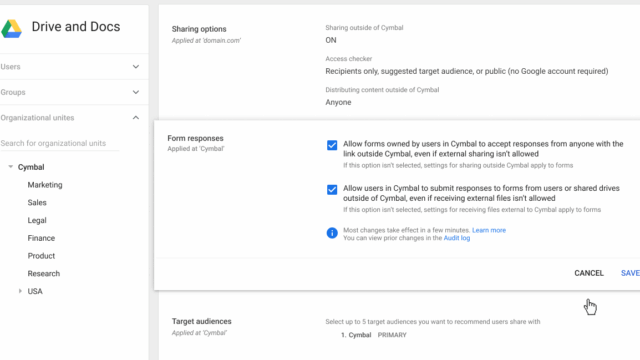The height and width of the screenshot is (360, 640).
Task: Select the Product organizational unit
Action: coord(41,256)
